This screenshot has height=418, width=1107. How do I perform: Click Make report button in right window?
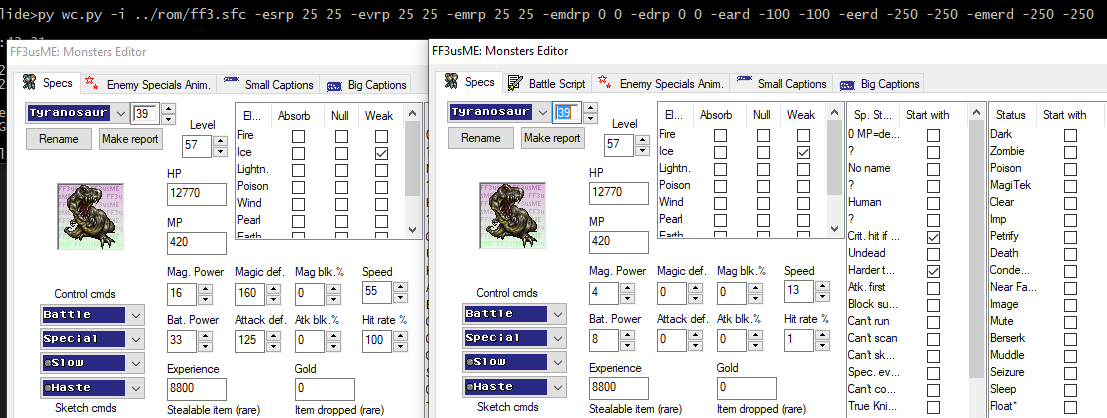pyautogui.click(x=553, y=138)
